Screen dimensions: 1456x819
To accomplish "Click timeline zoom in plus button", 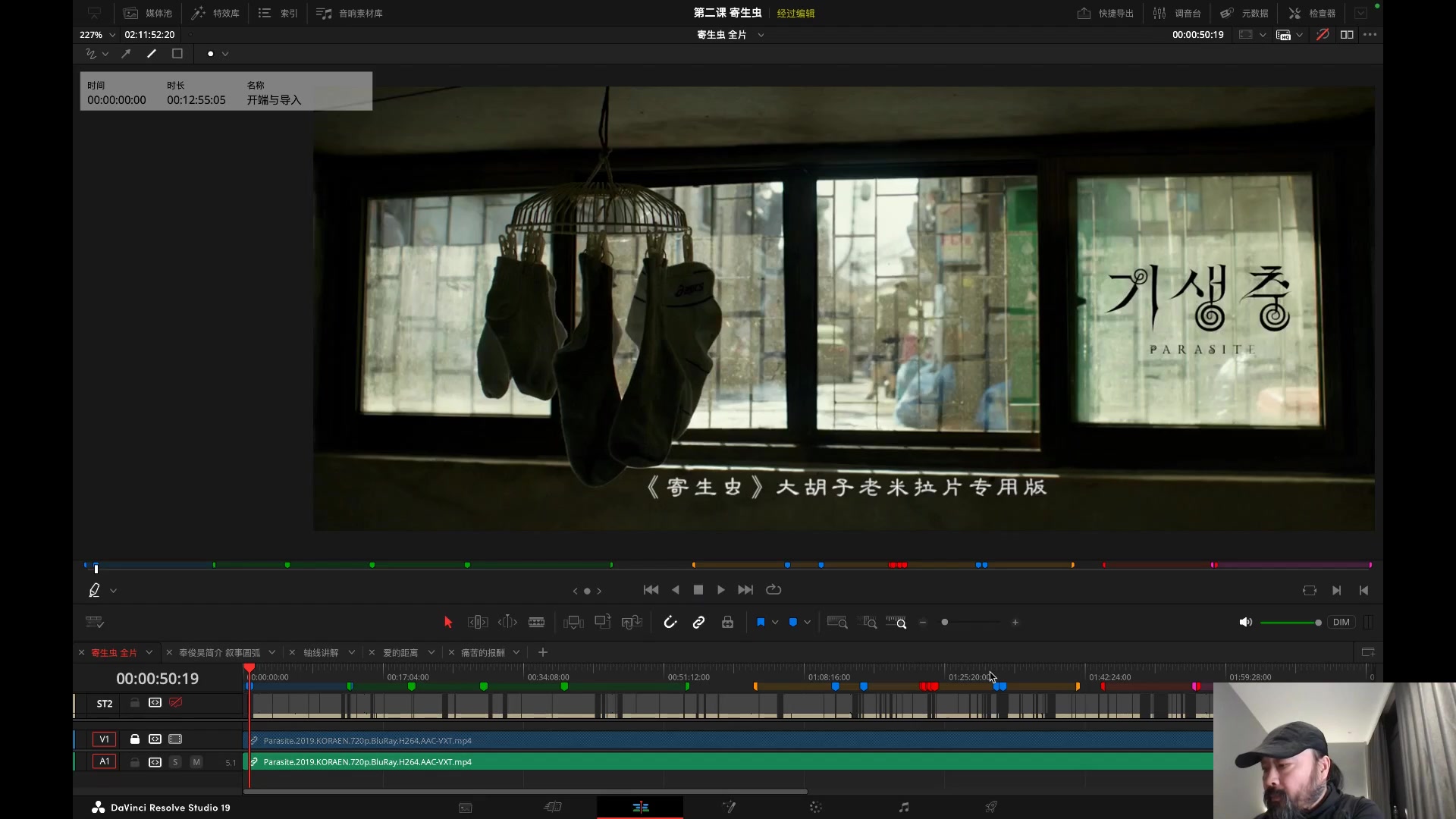I will coord(1015,623).
